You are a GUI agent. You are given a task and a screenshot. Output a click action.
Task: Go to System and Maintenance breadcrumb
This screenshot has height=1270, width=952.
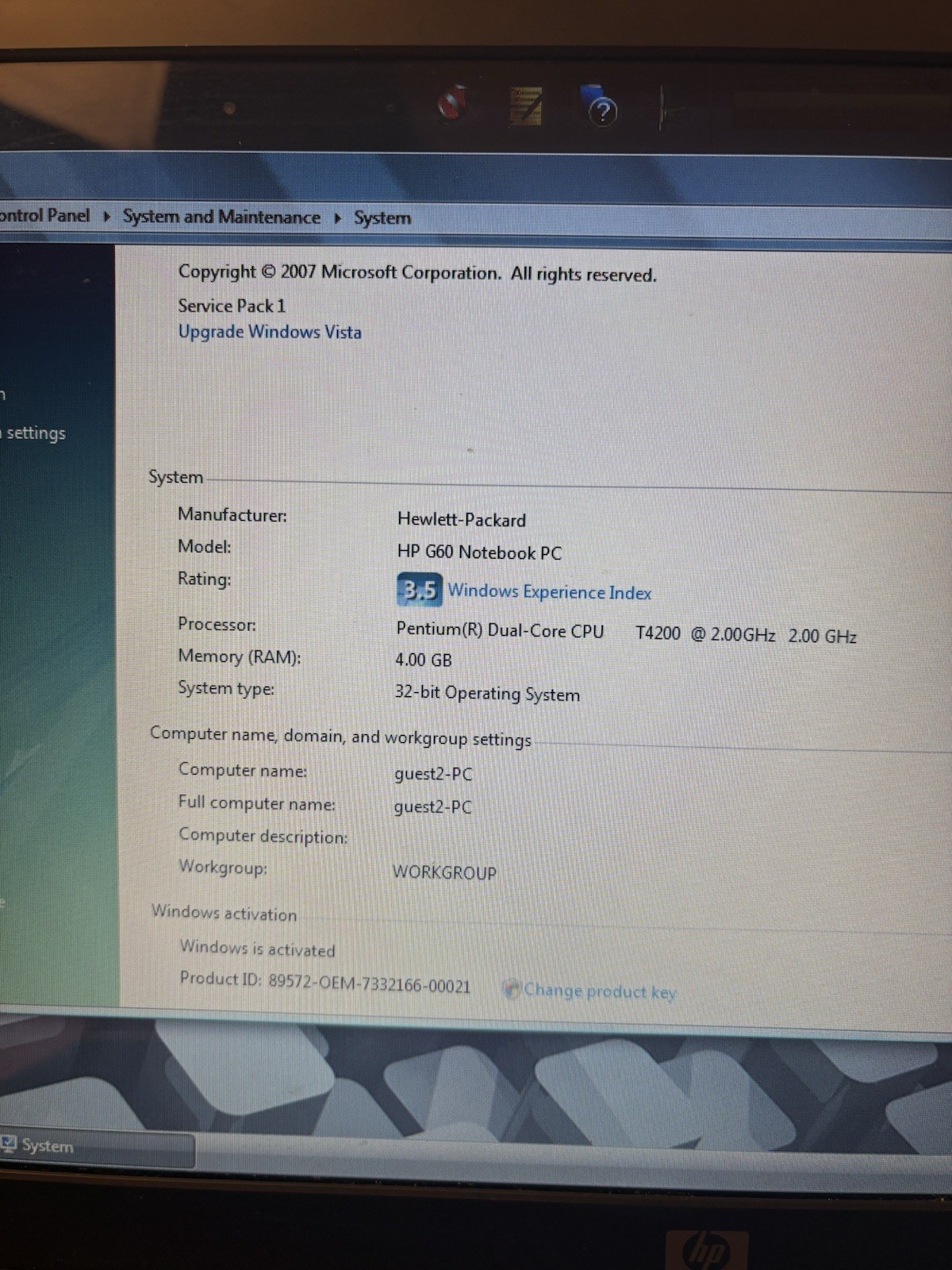[x=221, y=217]
